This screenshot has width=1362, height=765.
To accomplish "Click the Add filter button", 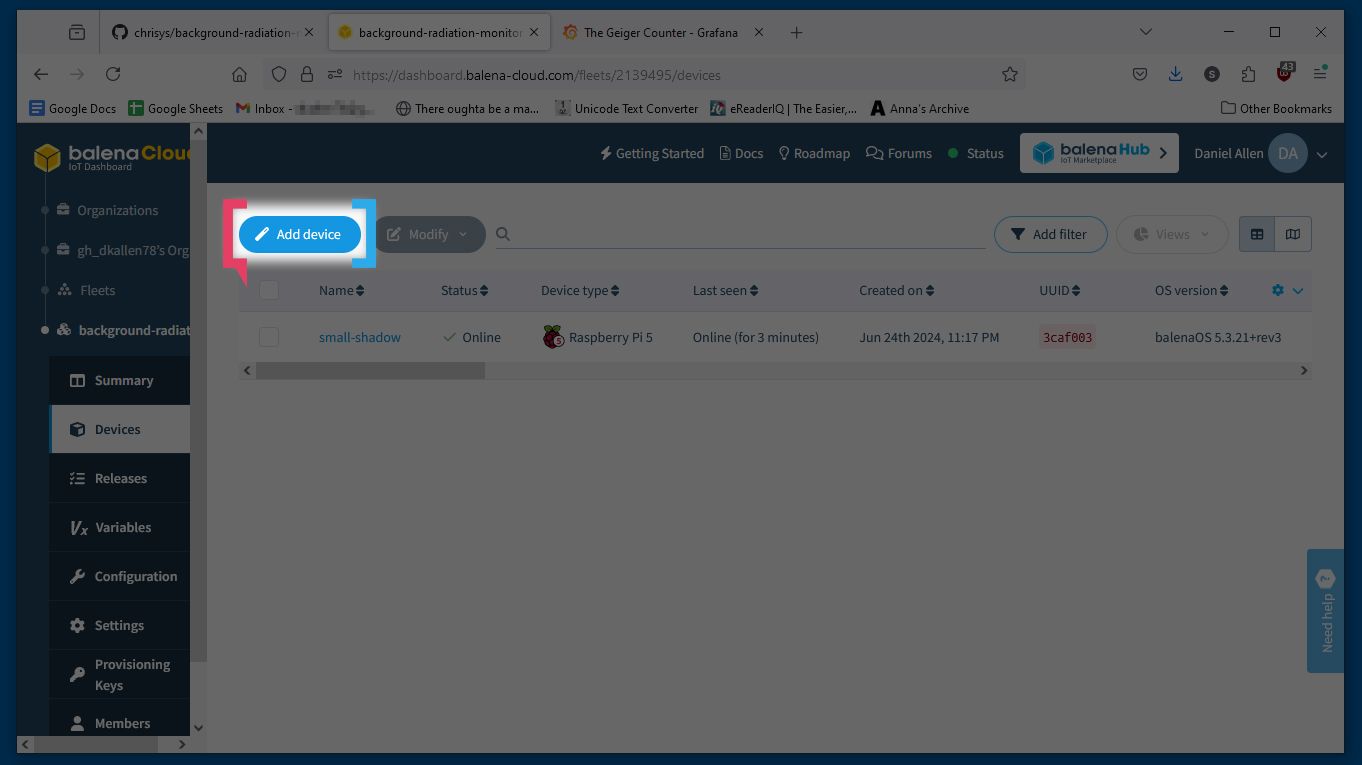I will pyautogui.click(x=1050, y=234).
